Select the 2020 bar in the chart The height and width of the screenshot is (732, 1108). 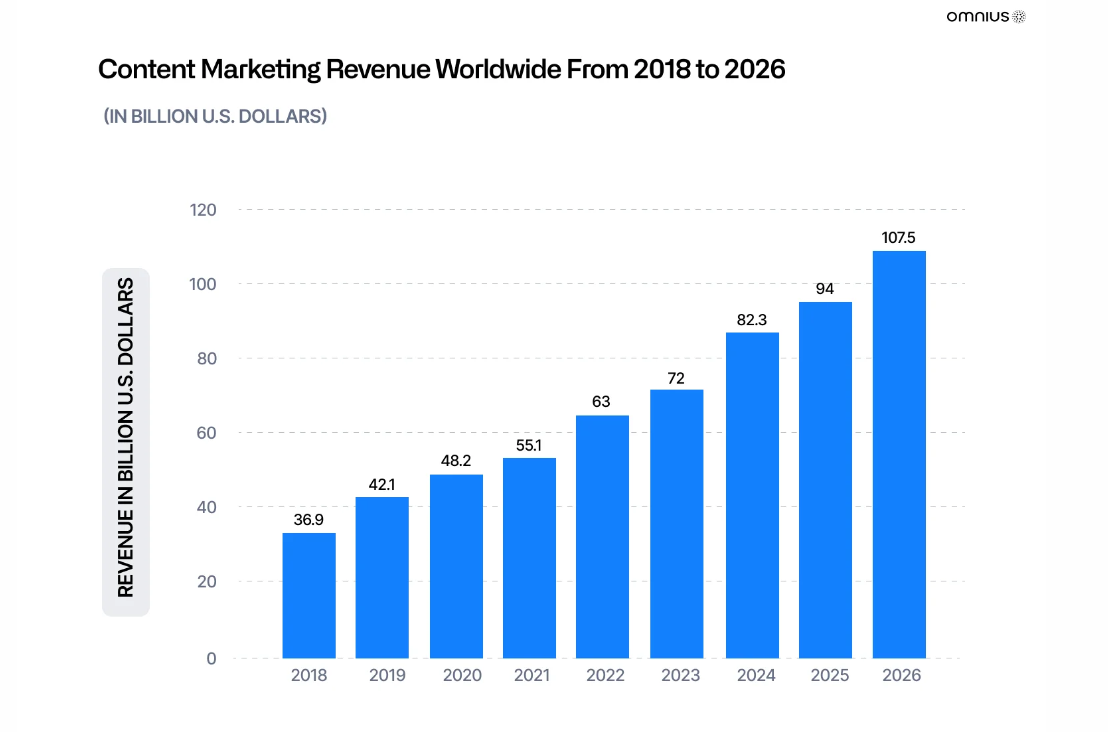[456, 567]
